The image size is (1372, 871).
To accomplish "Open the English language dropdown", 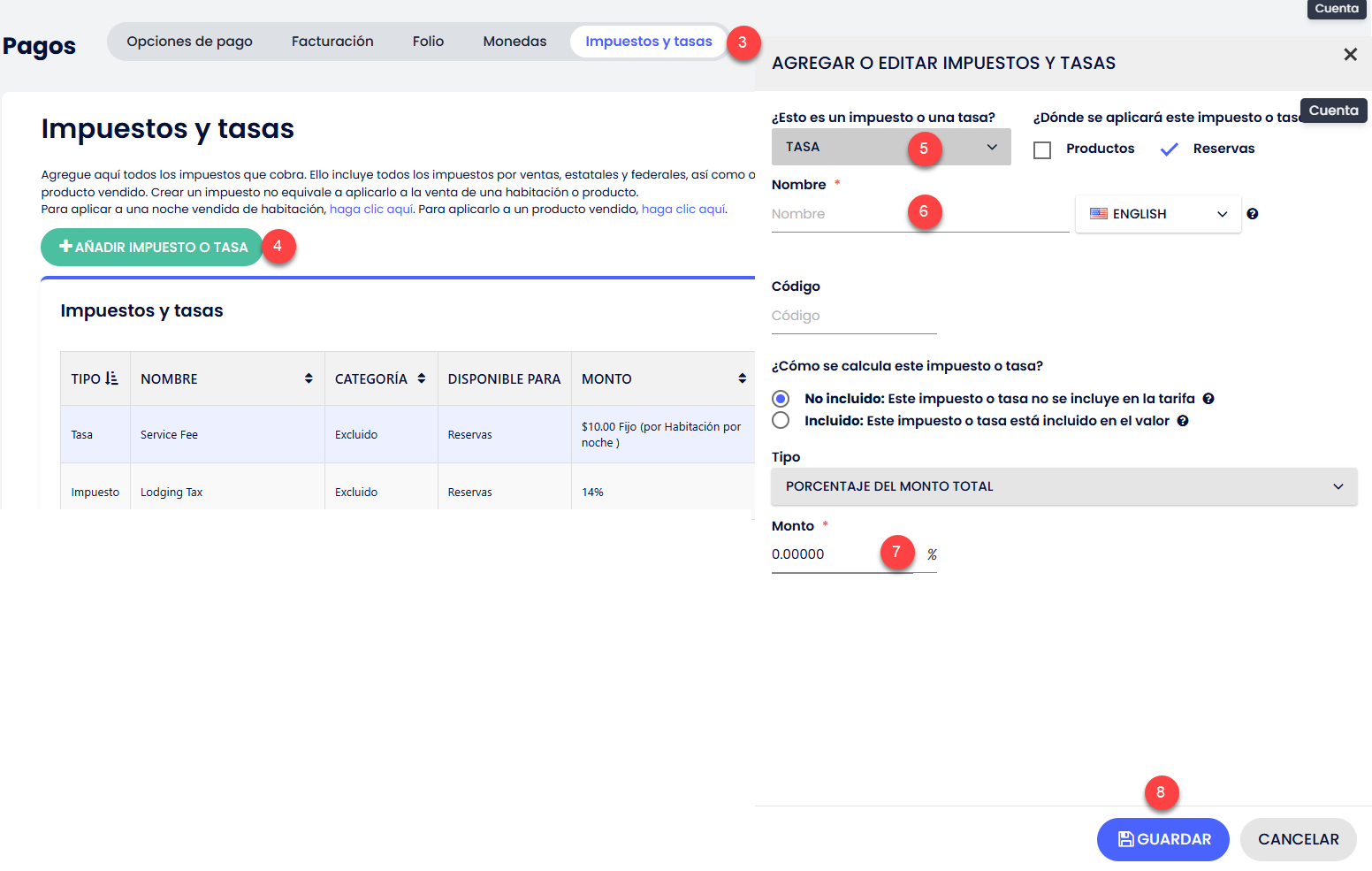I will (x=1157, y=214).
